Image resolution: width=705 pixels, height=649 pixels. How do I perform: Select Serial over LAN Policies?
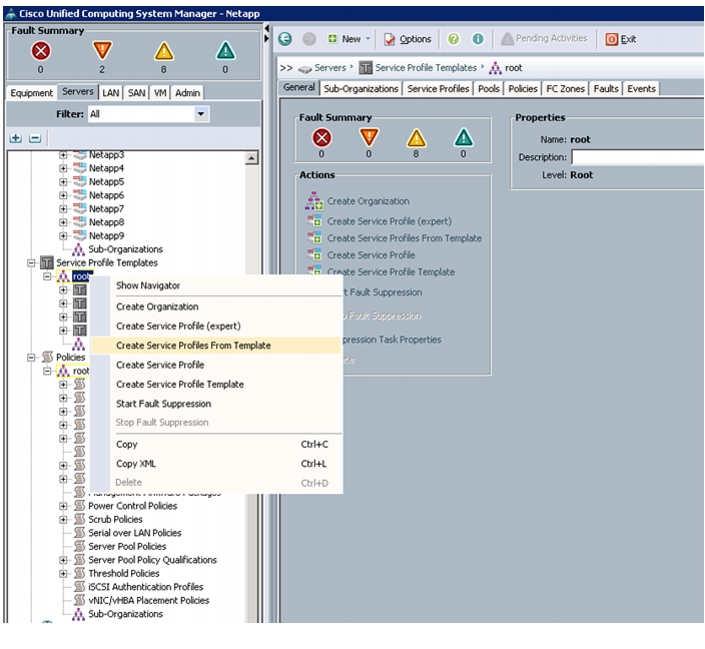point(135,533)
